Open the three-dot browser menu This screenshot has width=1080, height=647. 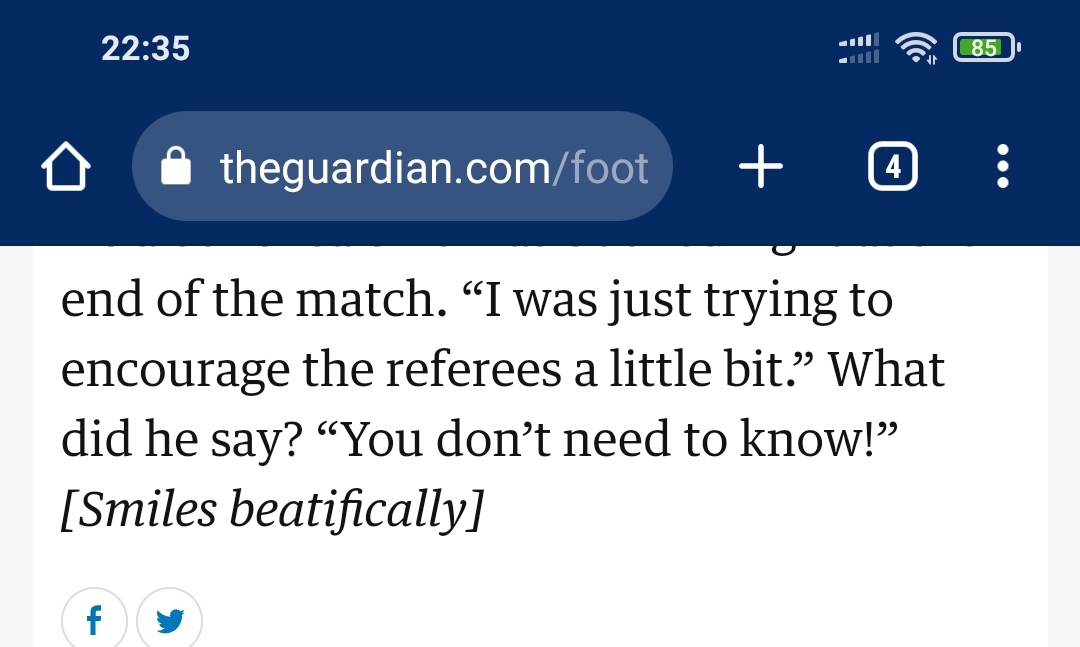[1003, 166]
